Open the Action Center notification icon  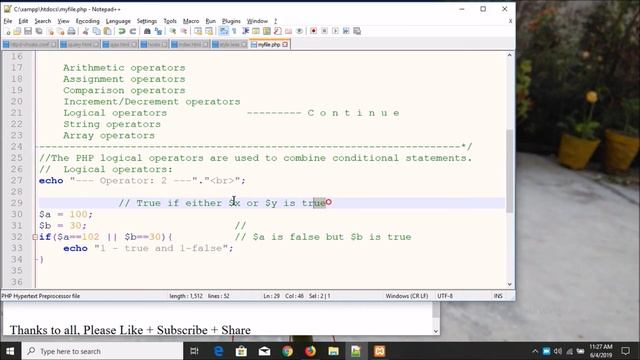[x=625, y=351]
